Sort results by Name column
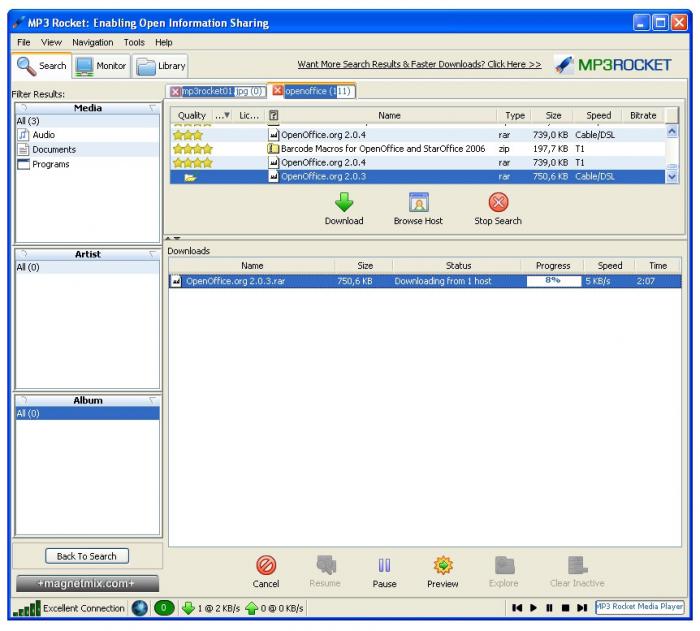700x631 pixels. 389,116
